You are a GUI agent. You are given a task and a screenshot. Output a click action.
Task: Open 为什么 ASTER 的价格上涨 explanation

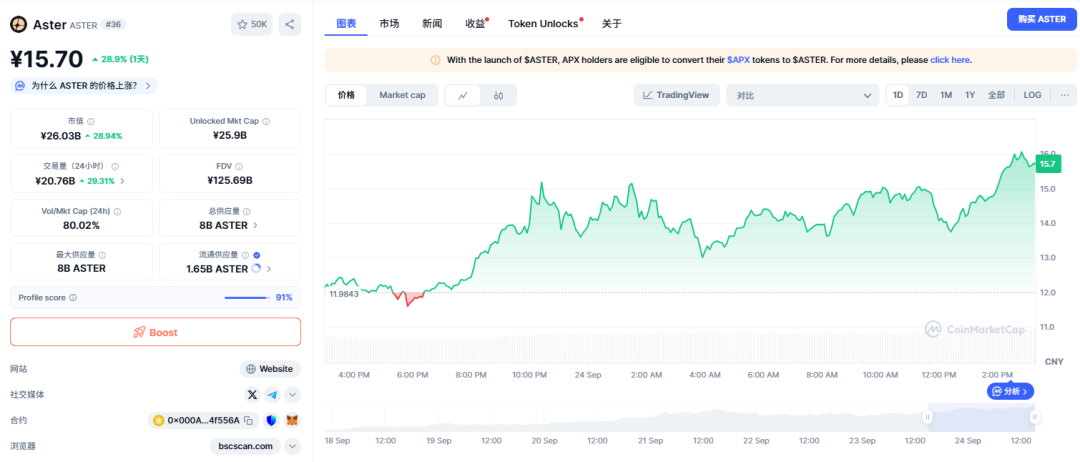coord(84,86)
